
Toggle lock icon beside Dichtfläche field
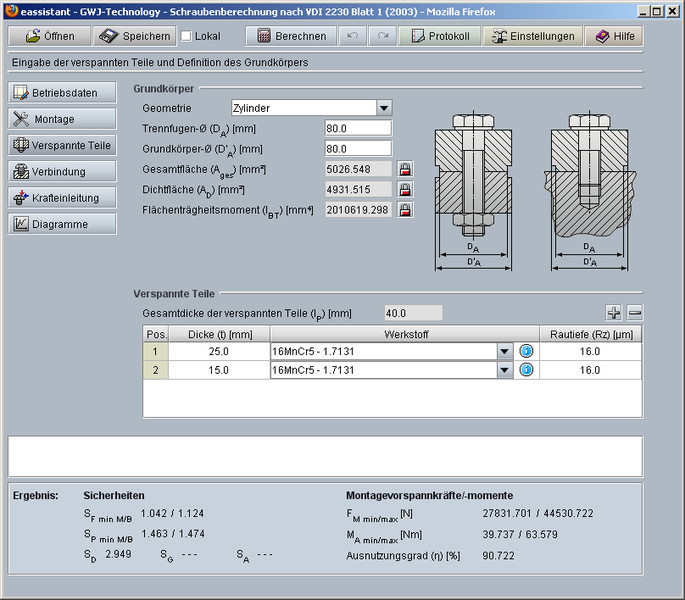click(405, 189)
